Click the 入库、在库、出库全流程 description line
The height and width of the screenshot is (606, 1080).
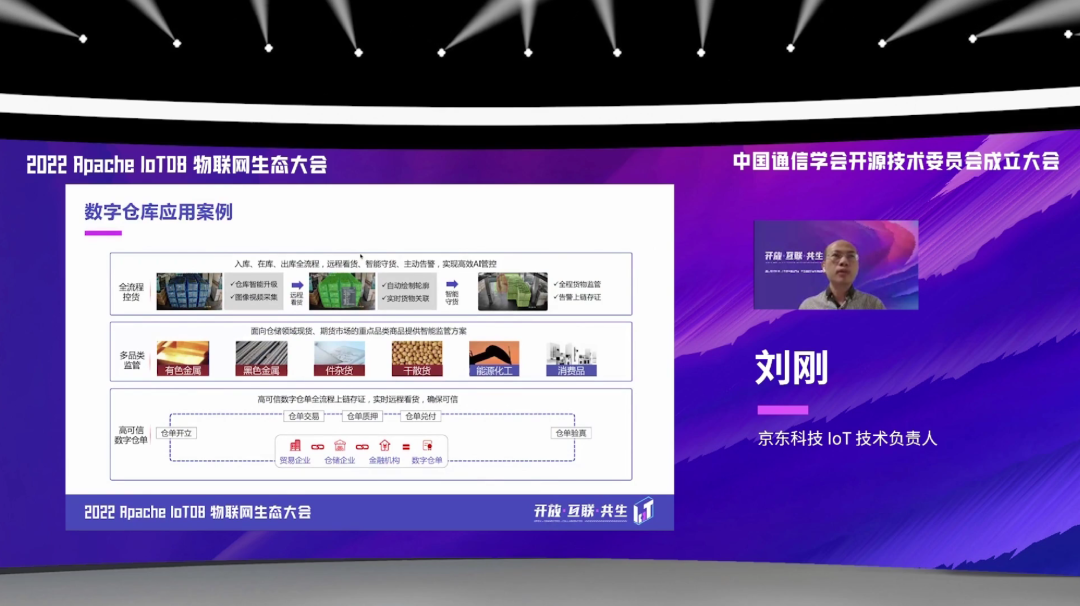click(x=365, y=264)
